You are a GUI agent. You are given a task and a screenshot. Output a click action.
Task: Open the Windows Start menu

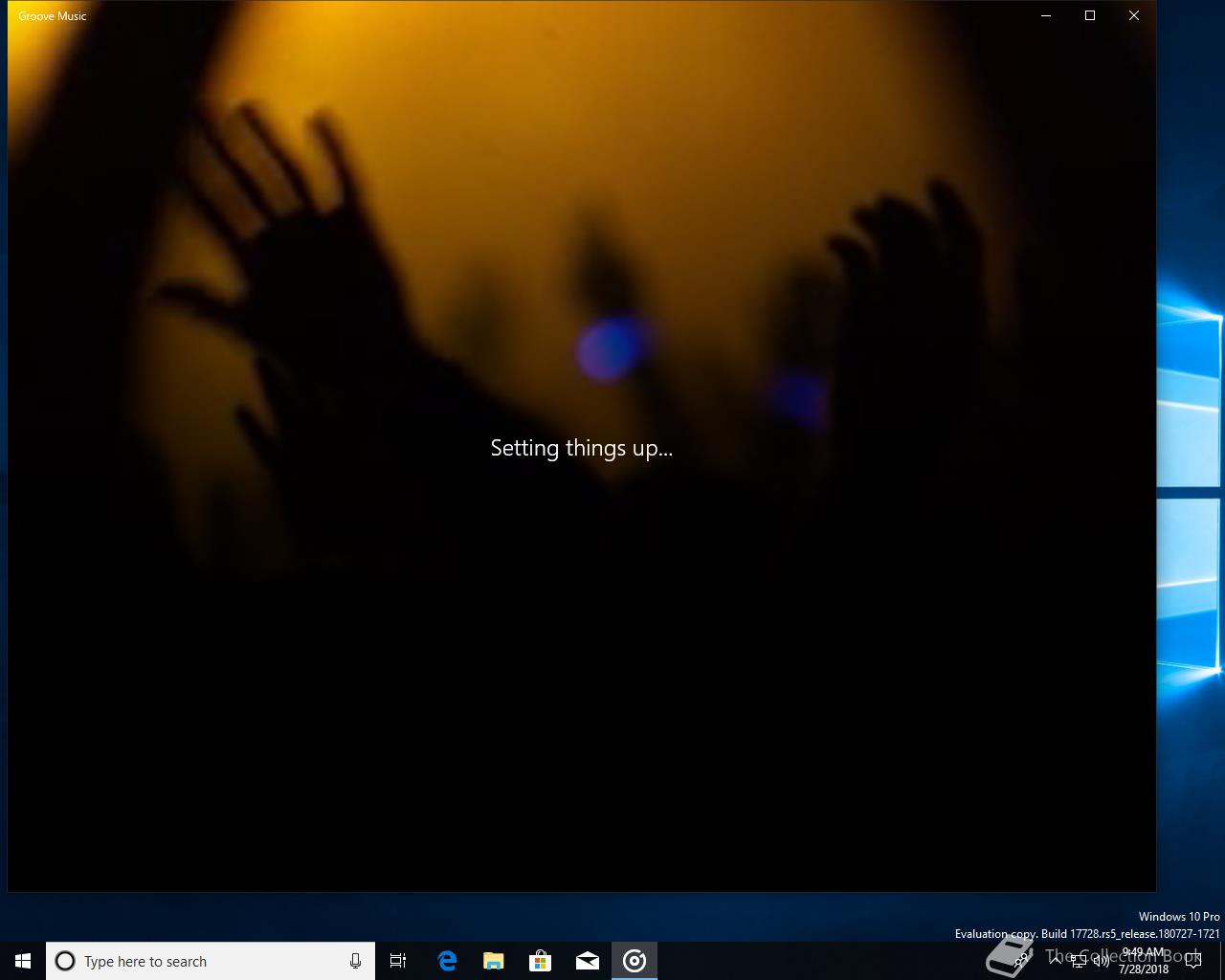point(23,961)
